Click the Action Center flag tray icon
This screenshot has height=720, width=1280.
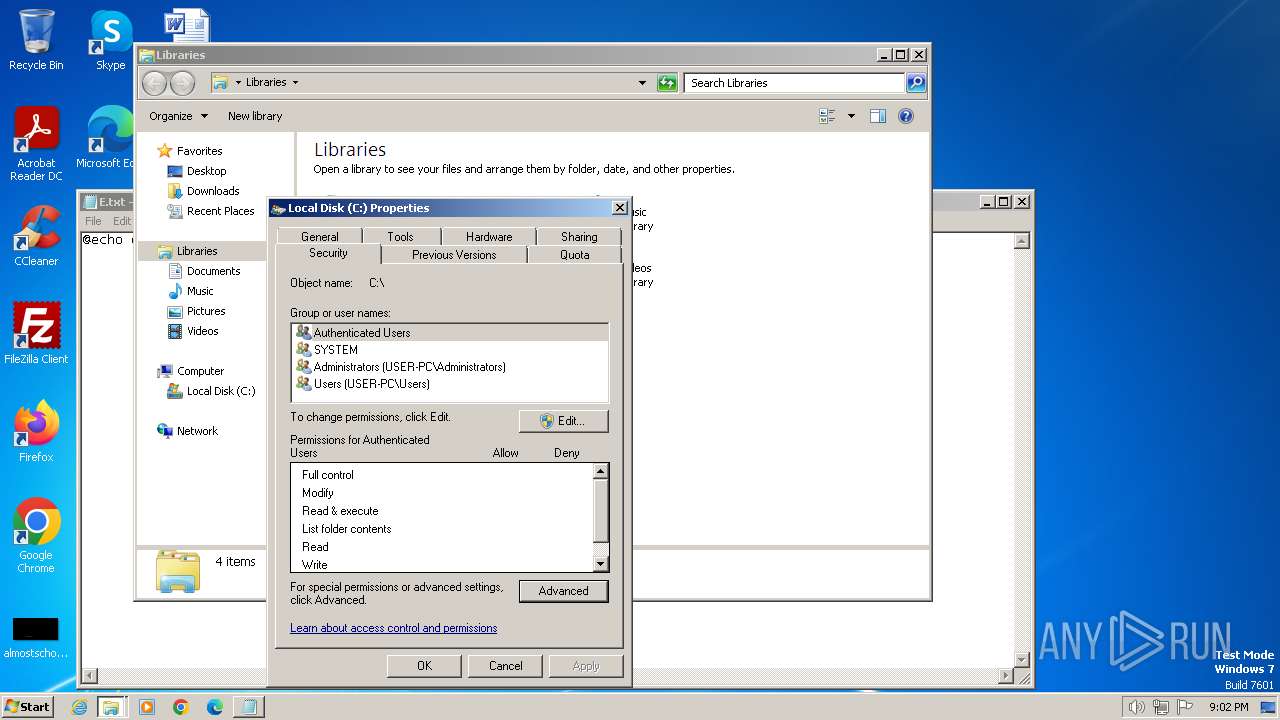pos(1185,707)
